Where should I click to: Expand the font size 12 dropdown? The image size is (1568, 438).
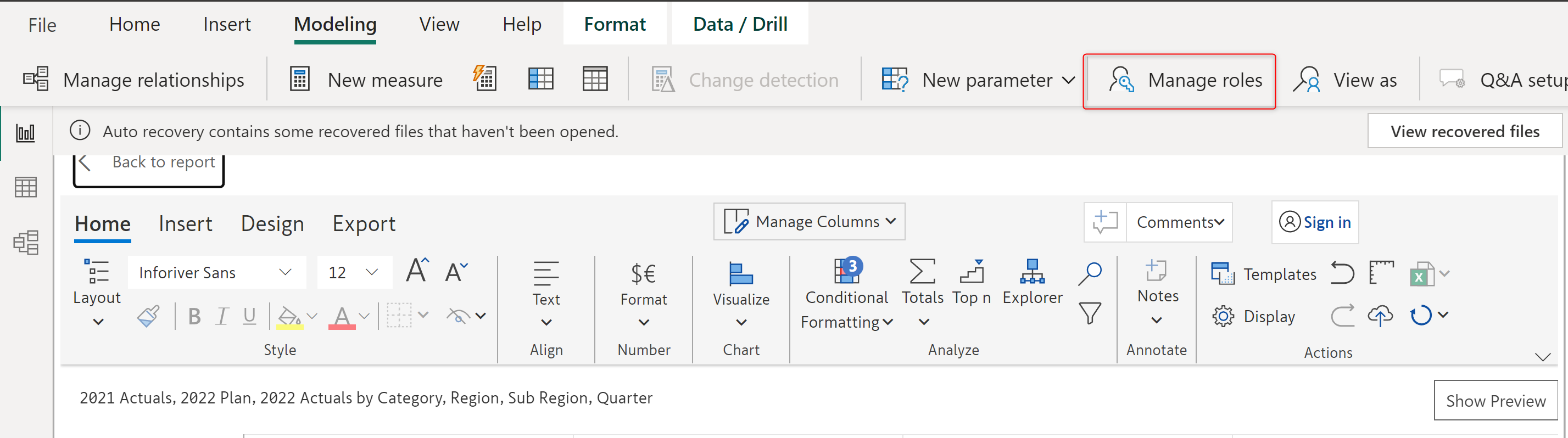(371, 273)
